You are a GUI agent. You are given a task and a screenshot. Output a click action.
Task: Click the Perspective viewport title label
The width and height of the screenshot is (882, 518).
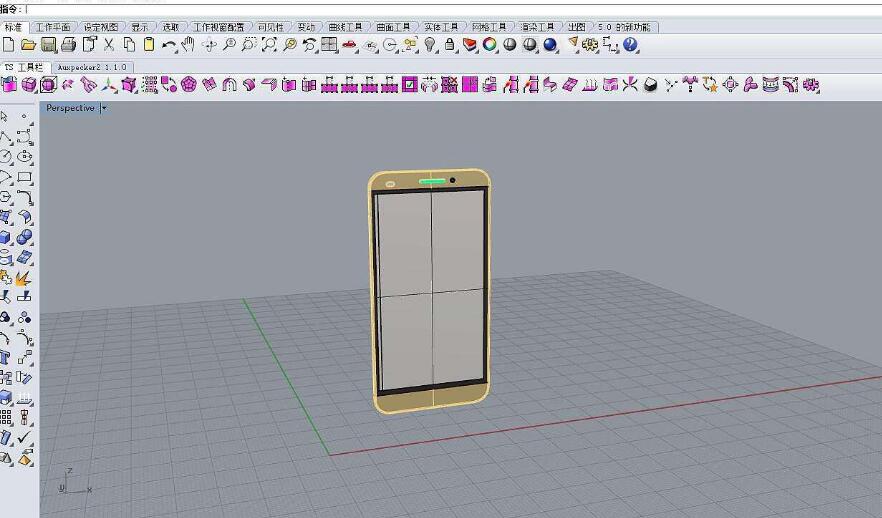click(70, 108)
